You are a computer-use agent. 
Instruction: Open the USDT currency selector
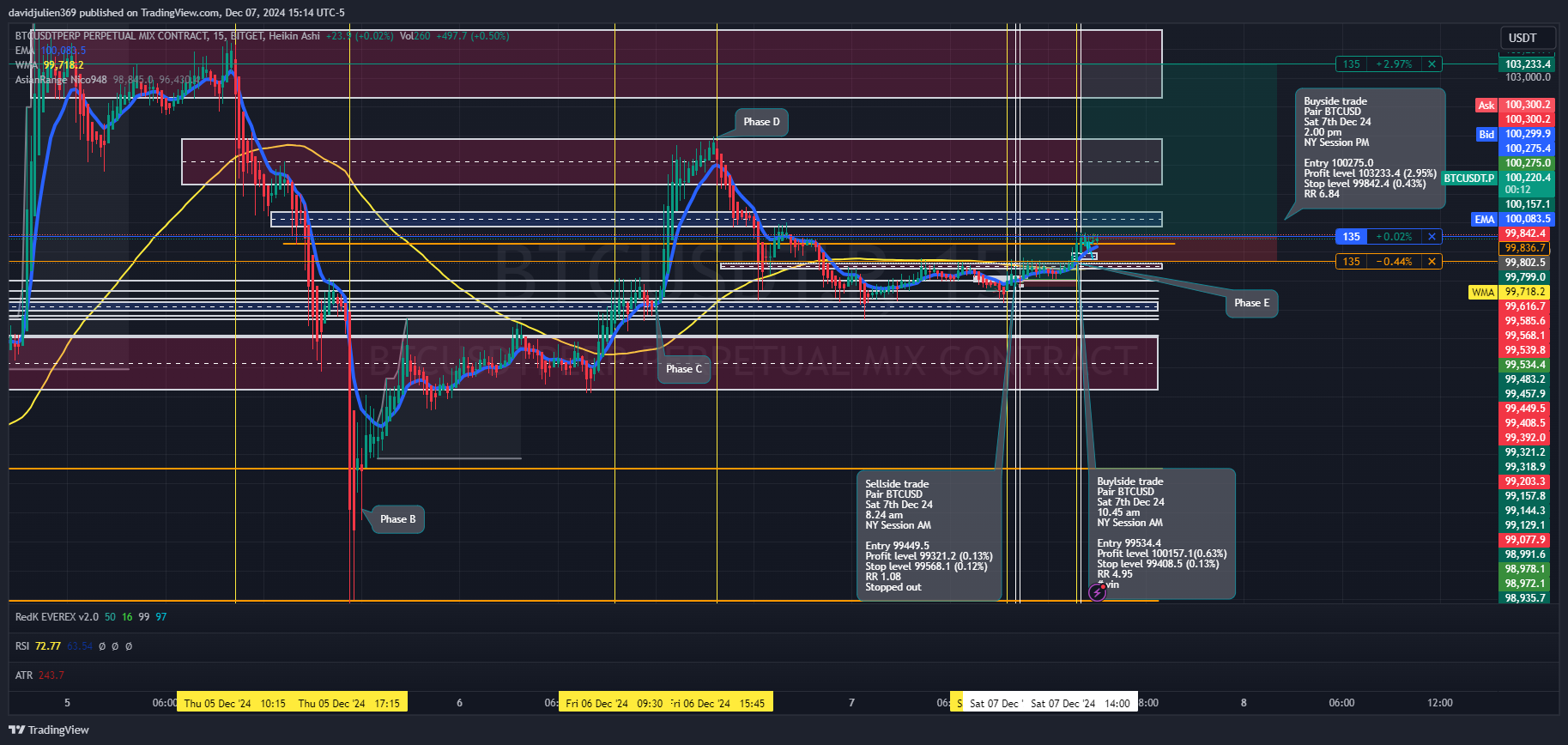pos(1529,38)
